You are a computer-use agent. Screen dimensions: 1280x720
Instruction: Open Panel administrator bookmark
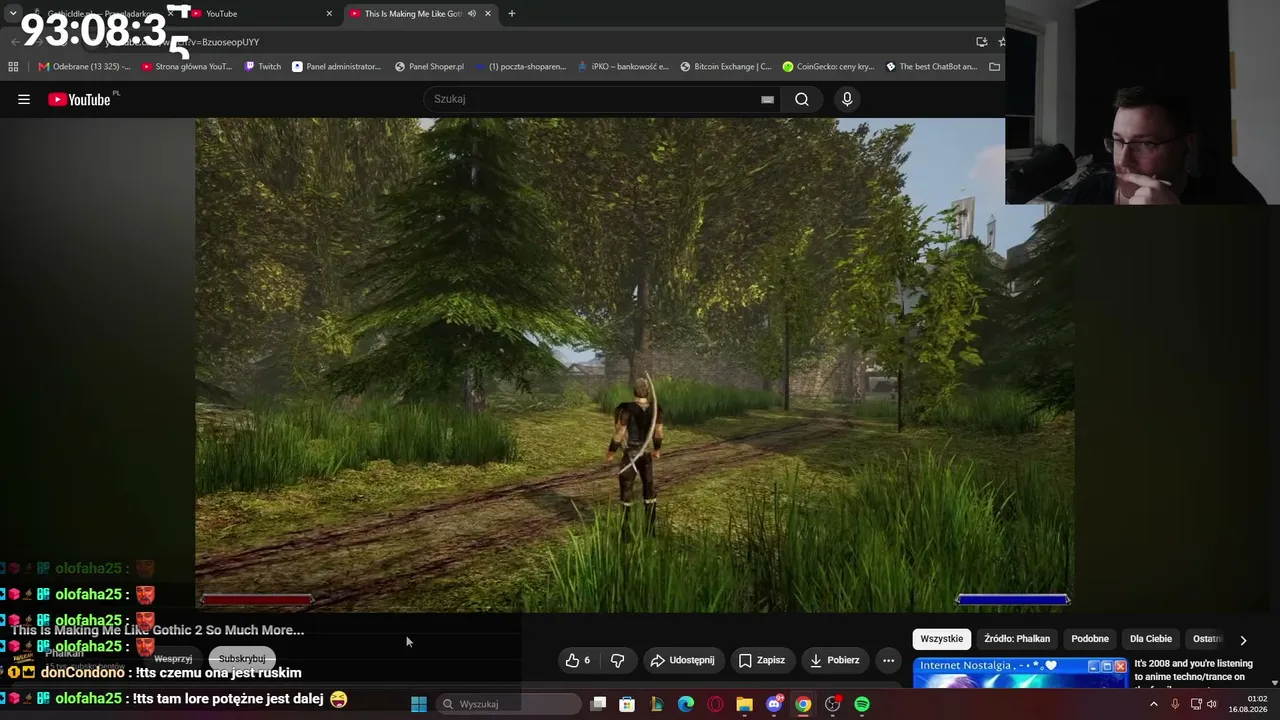point(336,67)
